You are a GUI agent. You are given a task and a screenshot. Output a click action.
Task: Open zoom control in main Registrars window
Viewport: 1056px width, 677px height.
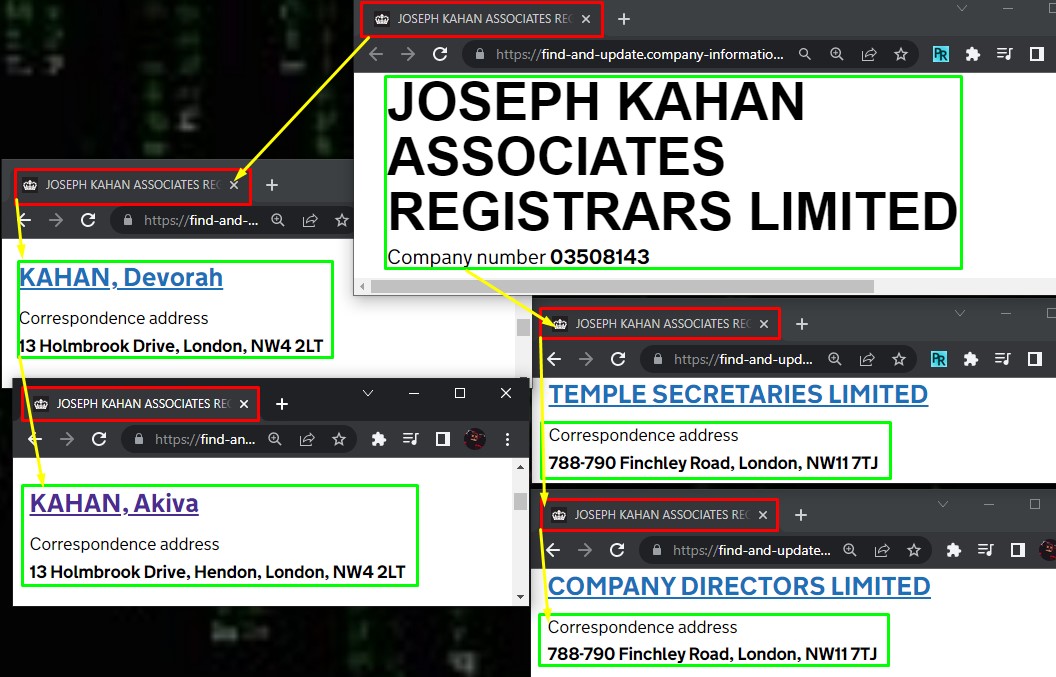click(x=837, y=54)
